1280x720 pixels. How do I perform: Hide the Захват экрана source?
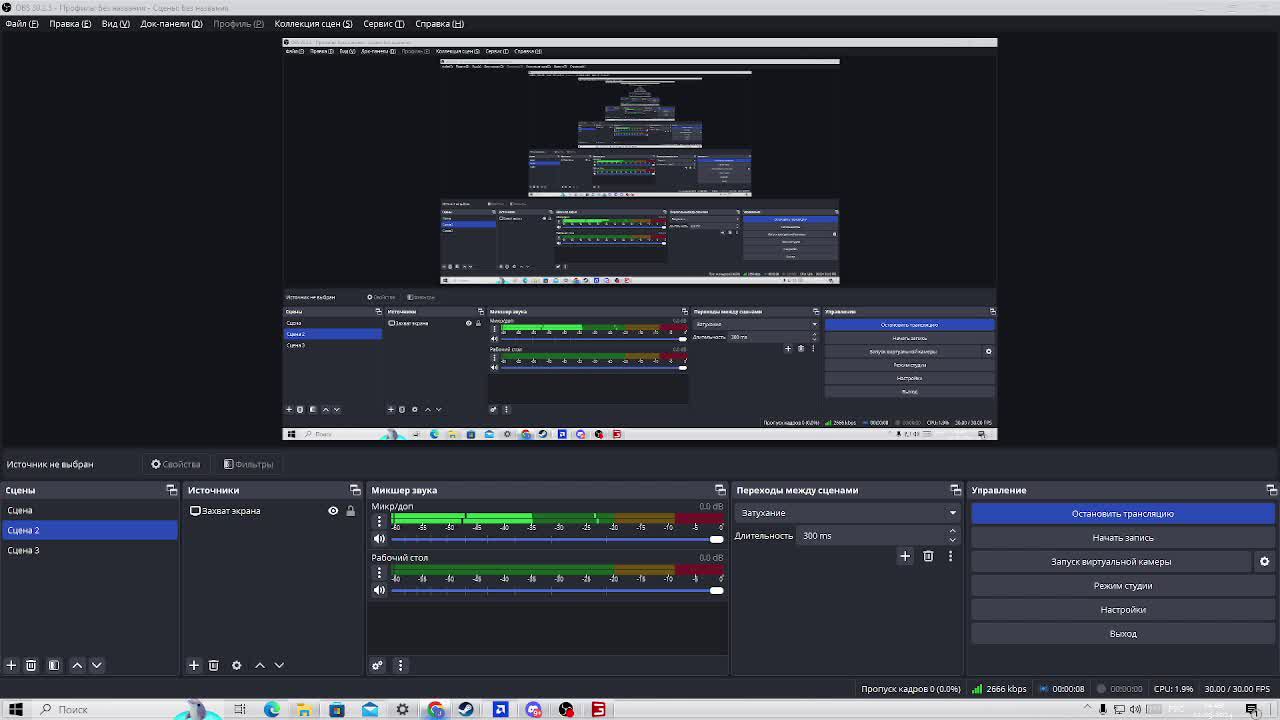point(333,511)
